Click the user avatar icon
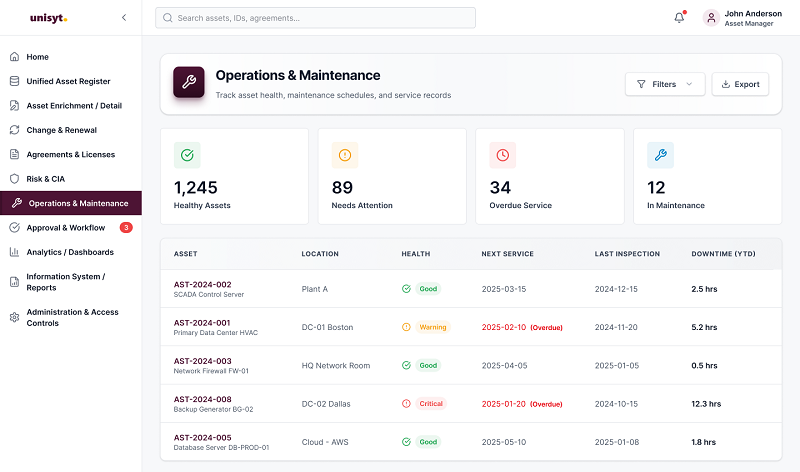The width and height of the screenshot is (800, 472). click(x=711, y=18)
